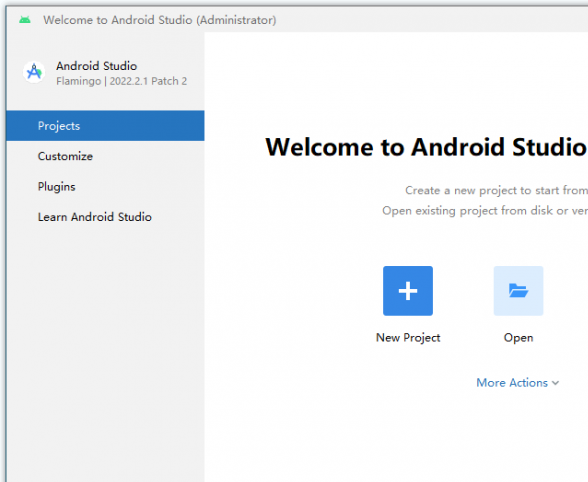588x482 pixels.
Task: Select the Projects tab
Action: 105,126
